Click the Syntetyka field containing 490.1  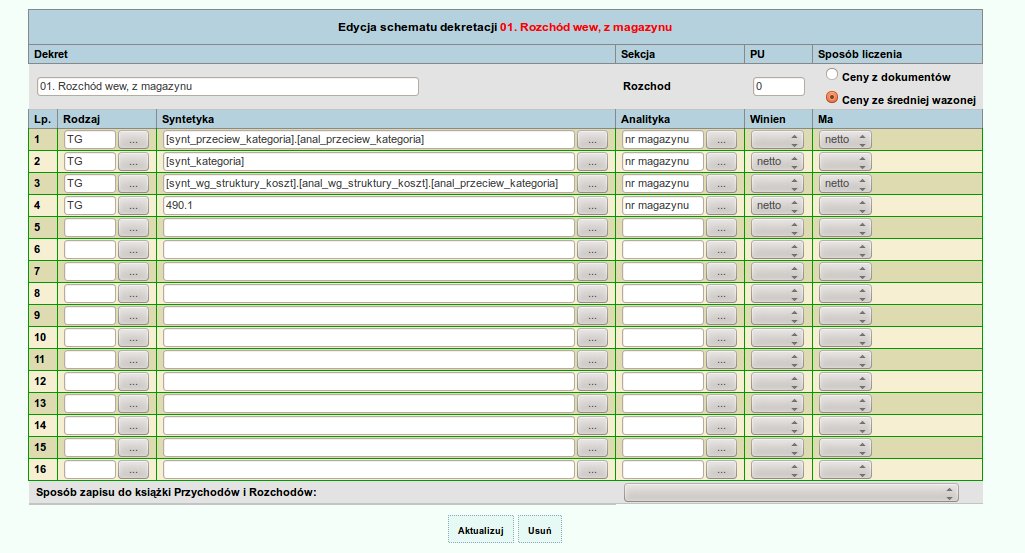pos(368,206)
